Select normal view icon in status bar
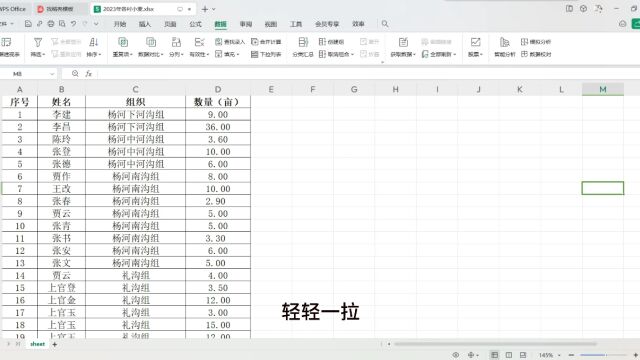640x360 pixels. coord(494,355)
